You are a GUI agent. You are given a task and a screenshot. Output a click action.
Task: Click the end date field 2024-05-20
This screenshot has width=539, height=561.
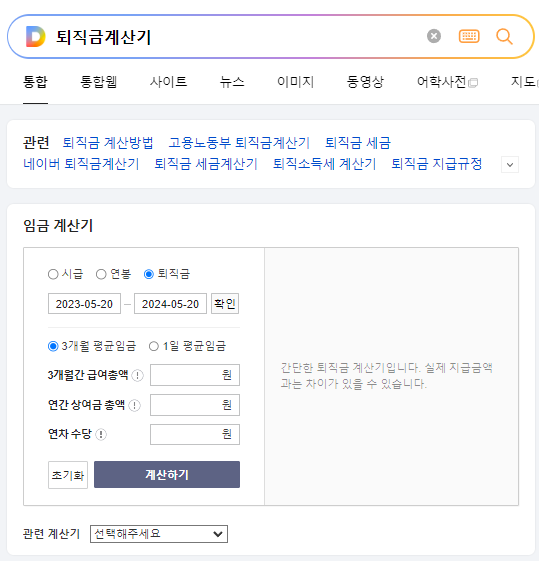170,304
